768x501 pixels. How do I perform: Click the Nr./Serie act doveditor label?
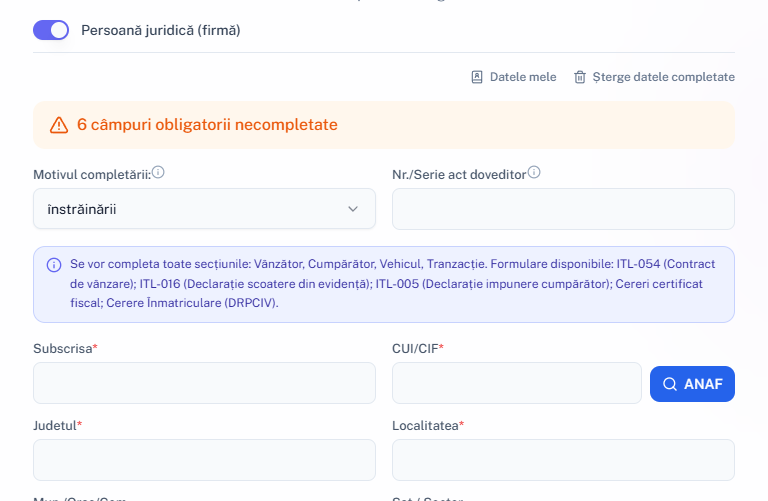click(459, 175)
